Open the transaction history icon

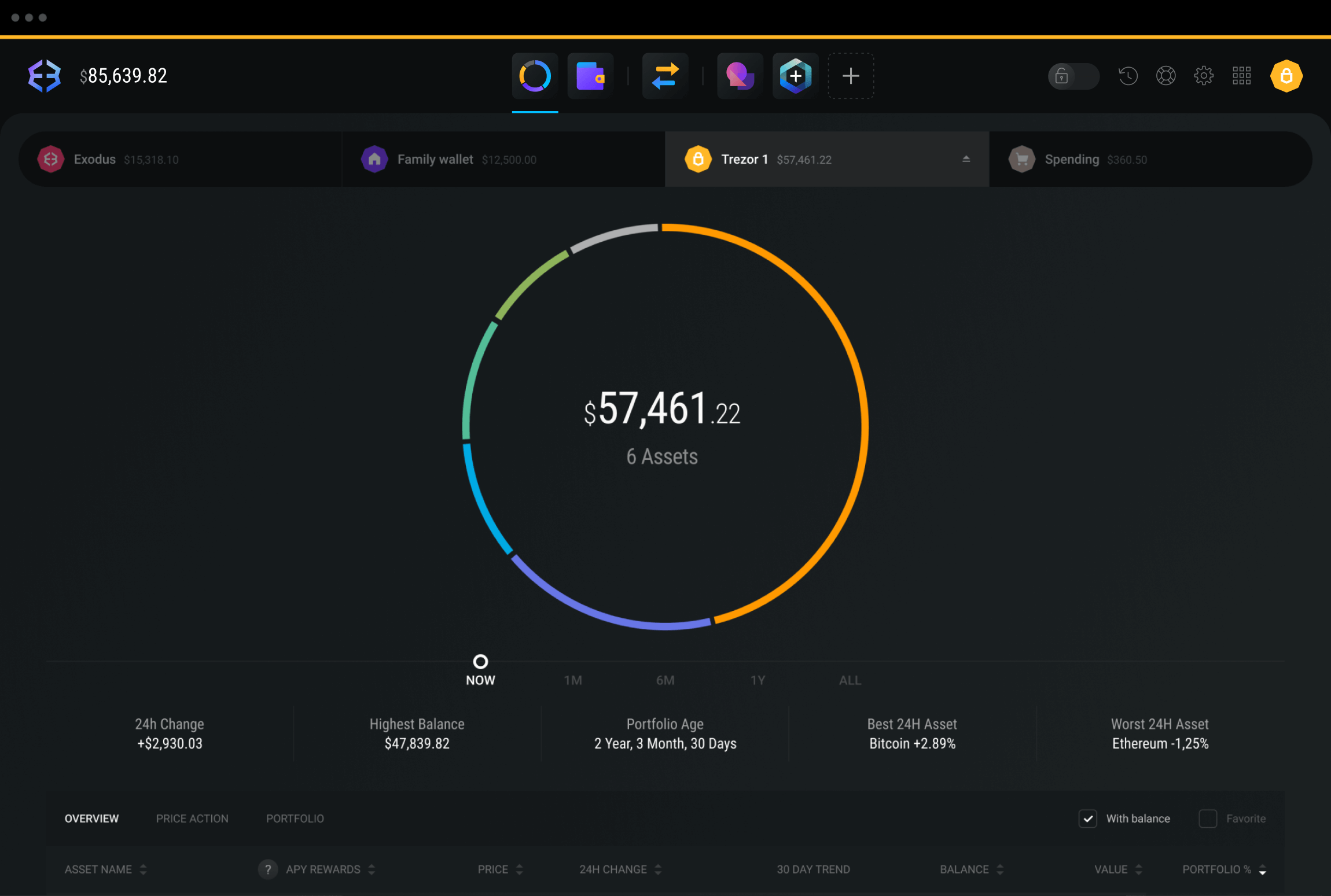point(1128,76)
